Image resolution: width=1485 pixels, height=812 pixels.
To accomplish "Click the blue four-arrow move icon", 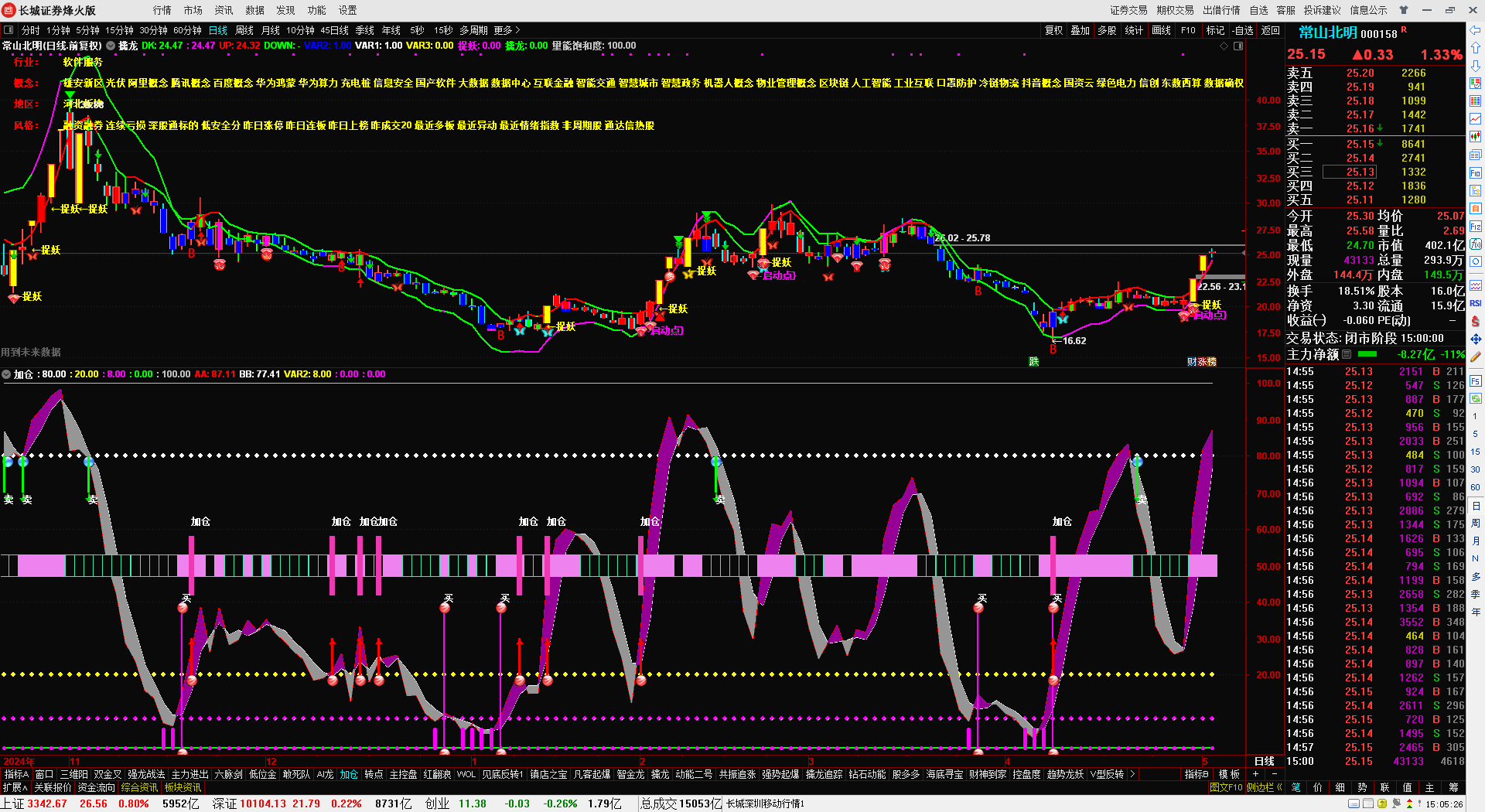I will [1476, 339].
